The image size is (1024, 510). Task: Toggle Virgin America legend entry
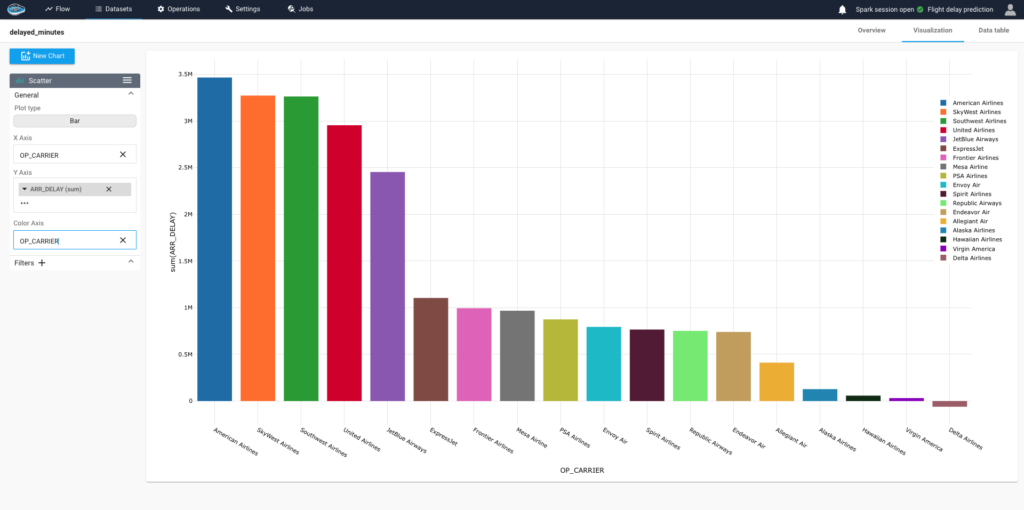tap(968, 249)
